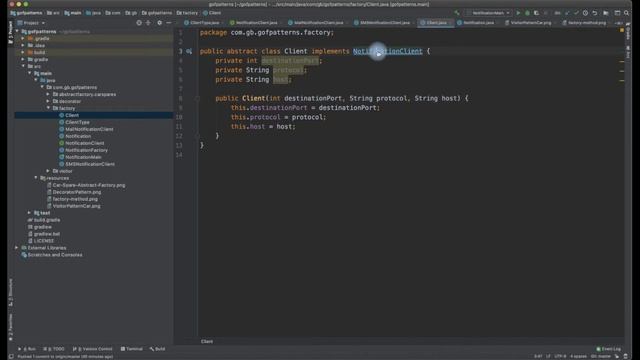Collapse the resources folder
The image size is (640, 360).
[36, 178]
